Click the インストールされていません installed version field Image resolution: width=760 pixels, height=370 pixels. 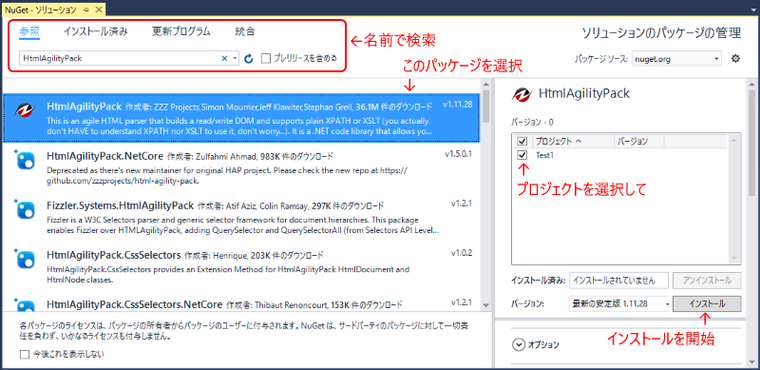tap(619, 280)
